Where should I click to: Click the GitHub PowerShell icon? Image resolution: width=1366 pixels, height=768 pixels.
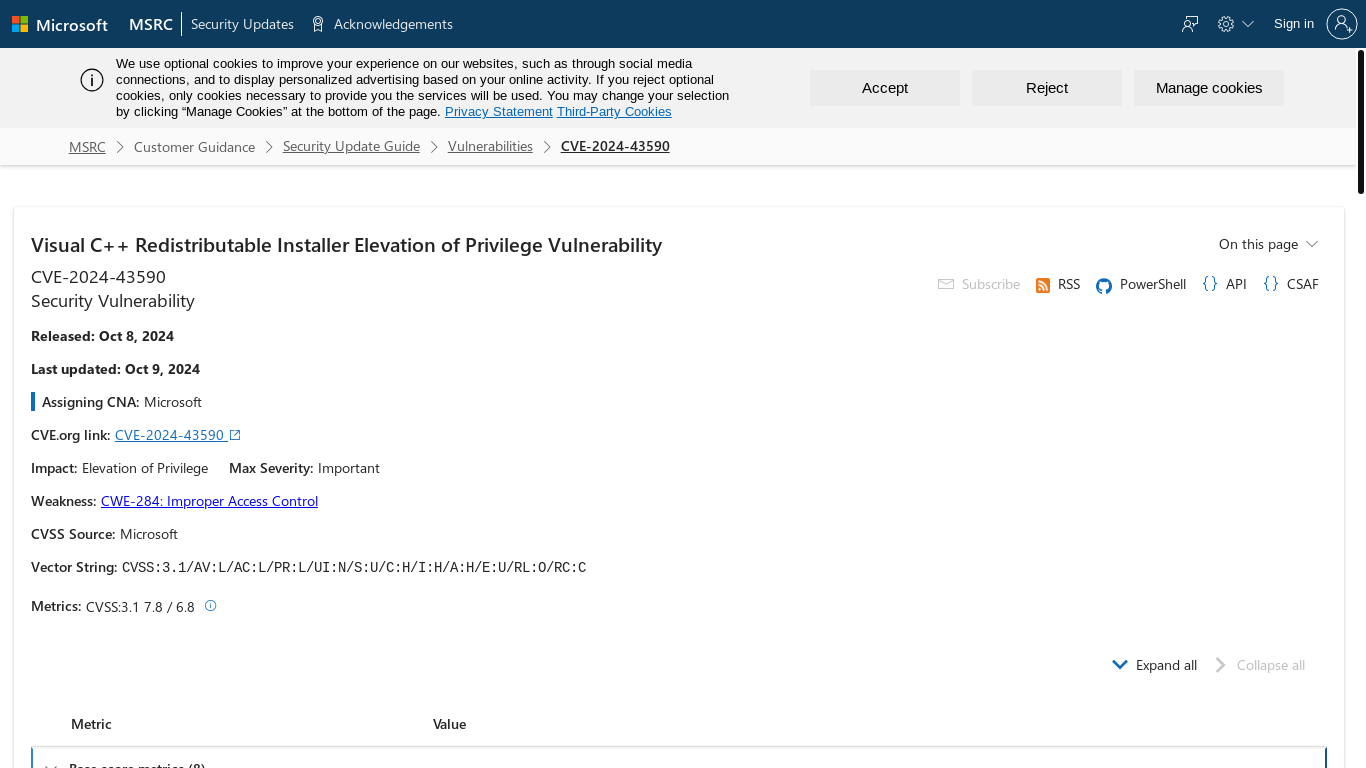[1104, 286]
